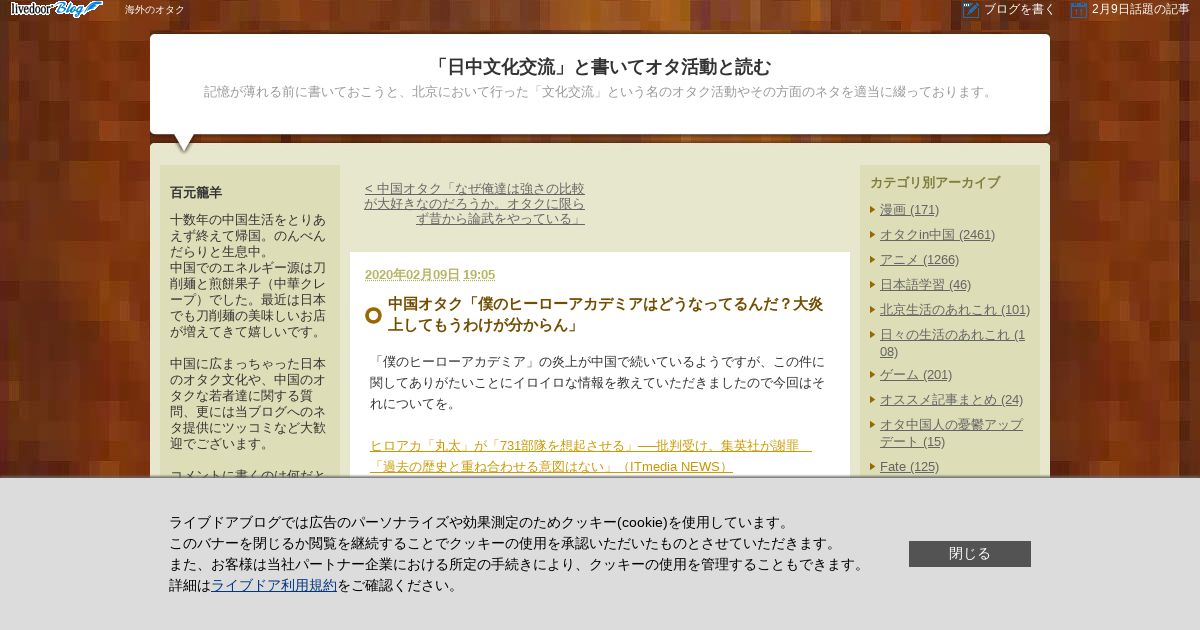1200x630 pixels.
Task: Click 海外のオタク in top bar
Action: (x=154, y=9)
